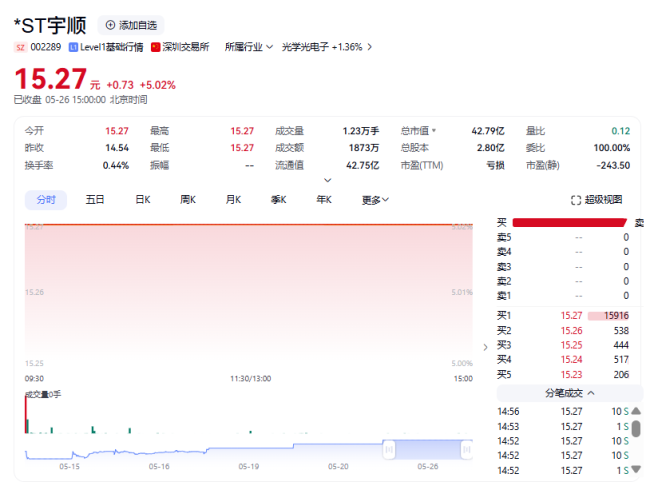
Task: Click the trades list vertical scrollbar
Action: click(x=636, y=429)
